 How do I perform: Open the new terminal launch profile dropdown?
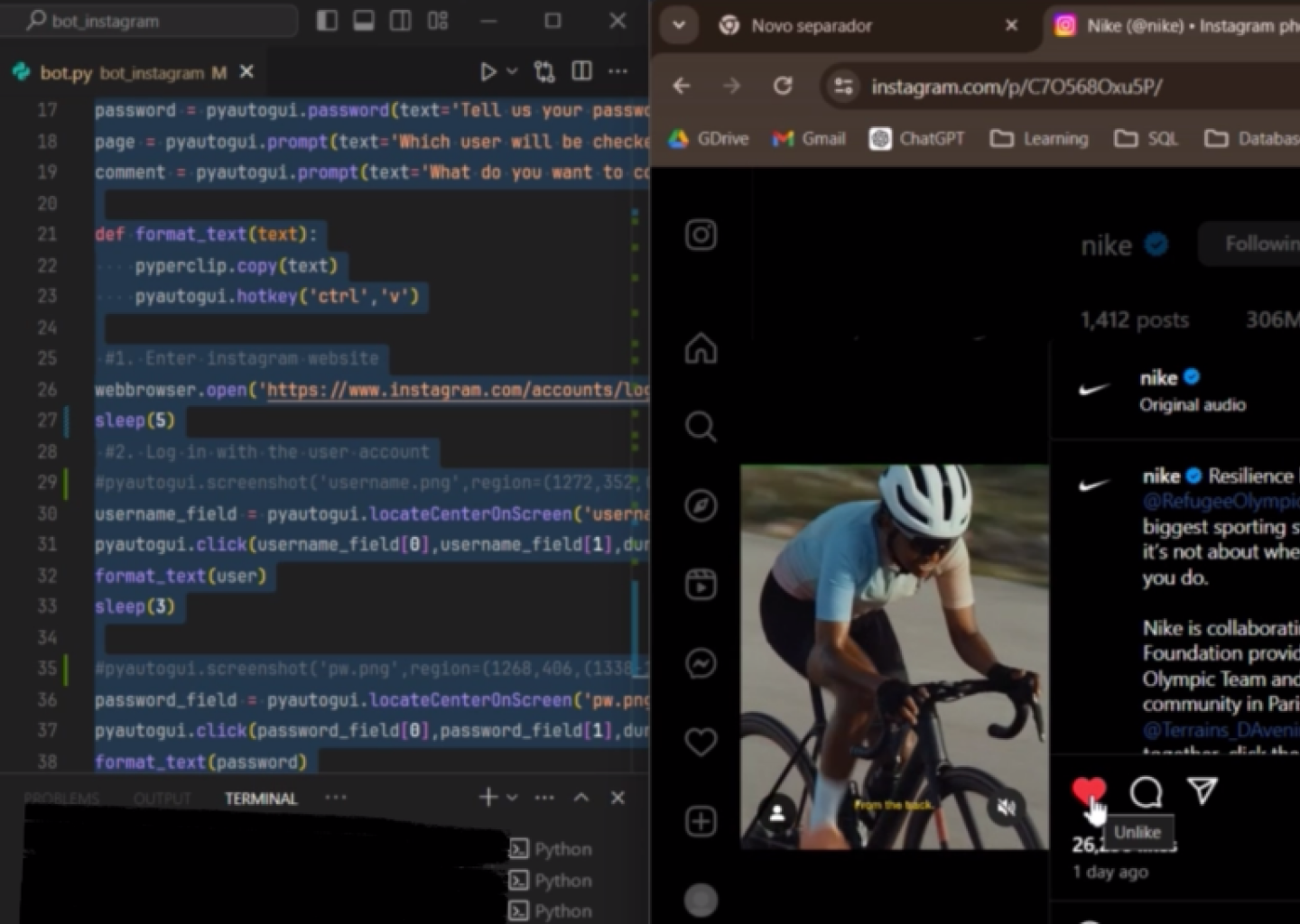coord(512,798)
